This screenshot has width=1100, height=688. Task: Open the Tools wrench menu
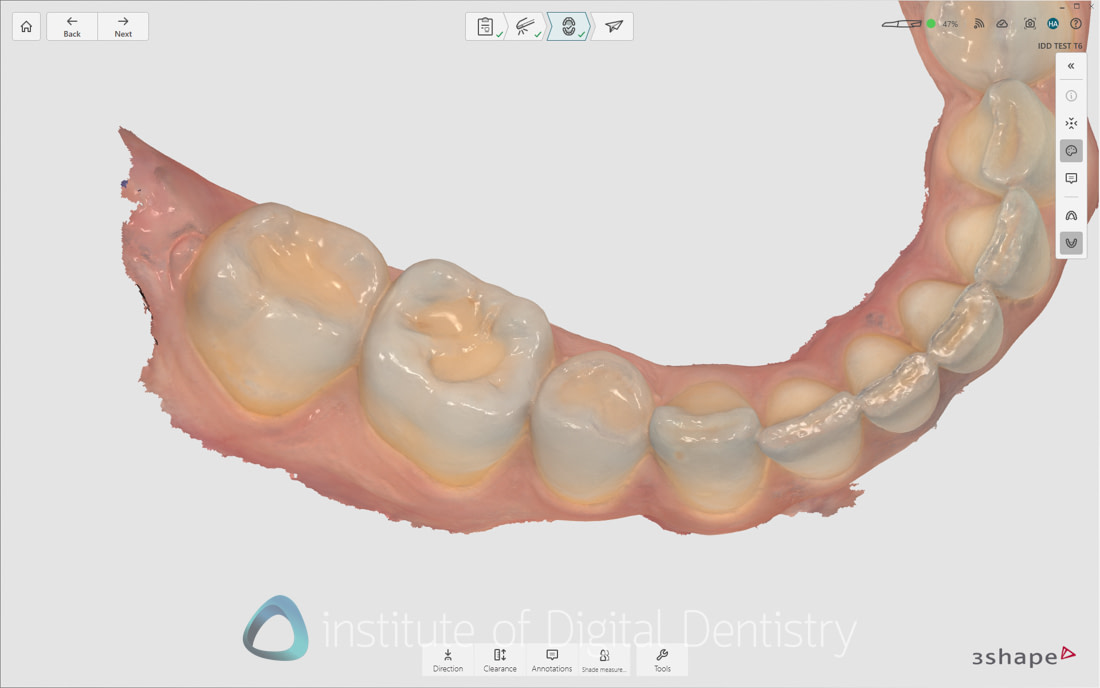coord(662,660)
